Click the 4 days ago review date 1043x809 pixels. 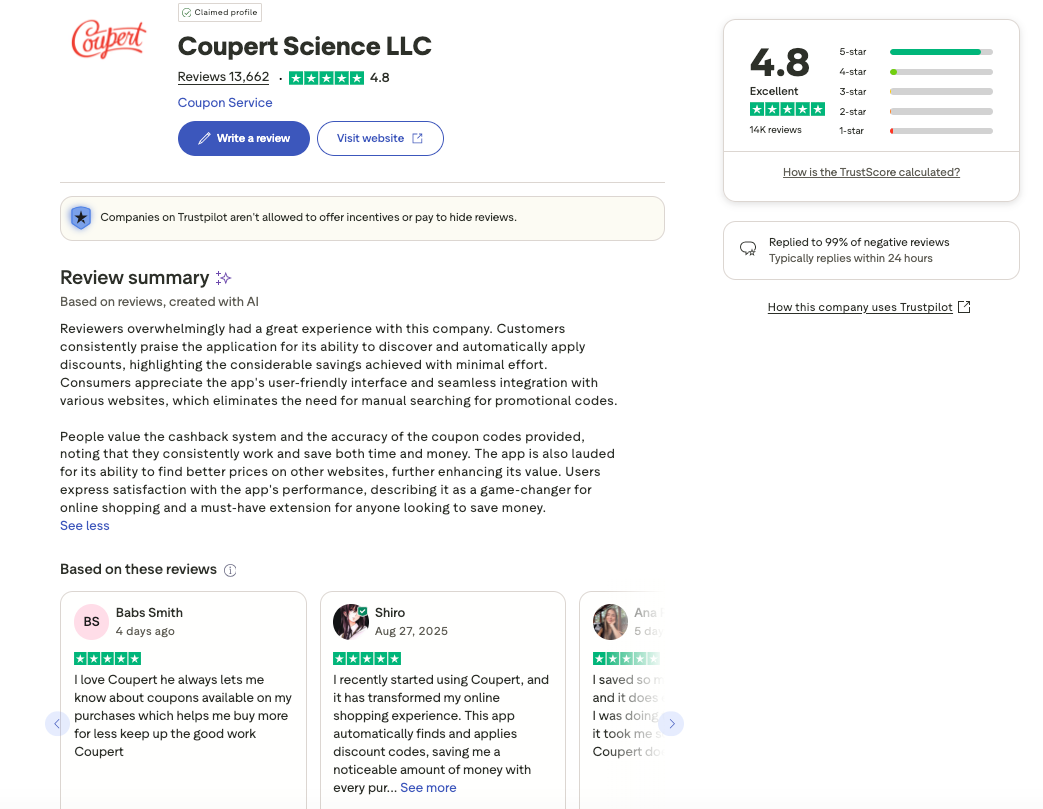coord(145,631)
